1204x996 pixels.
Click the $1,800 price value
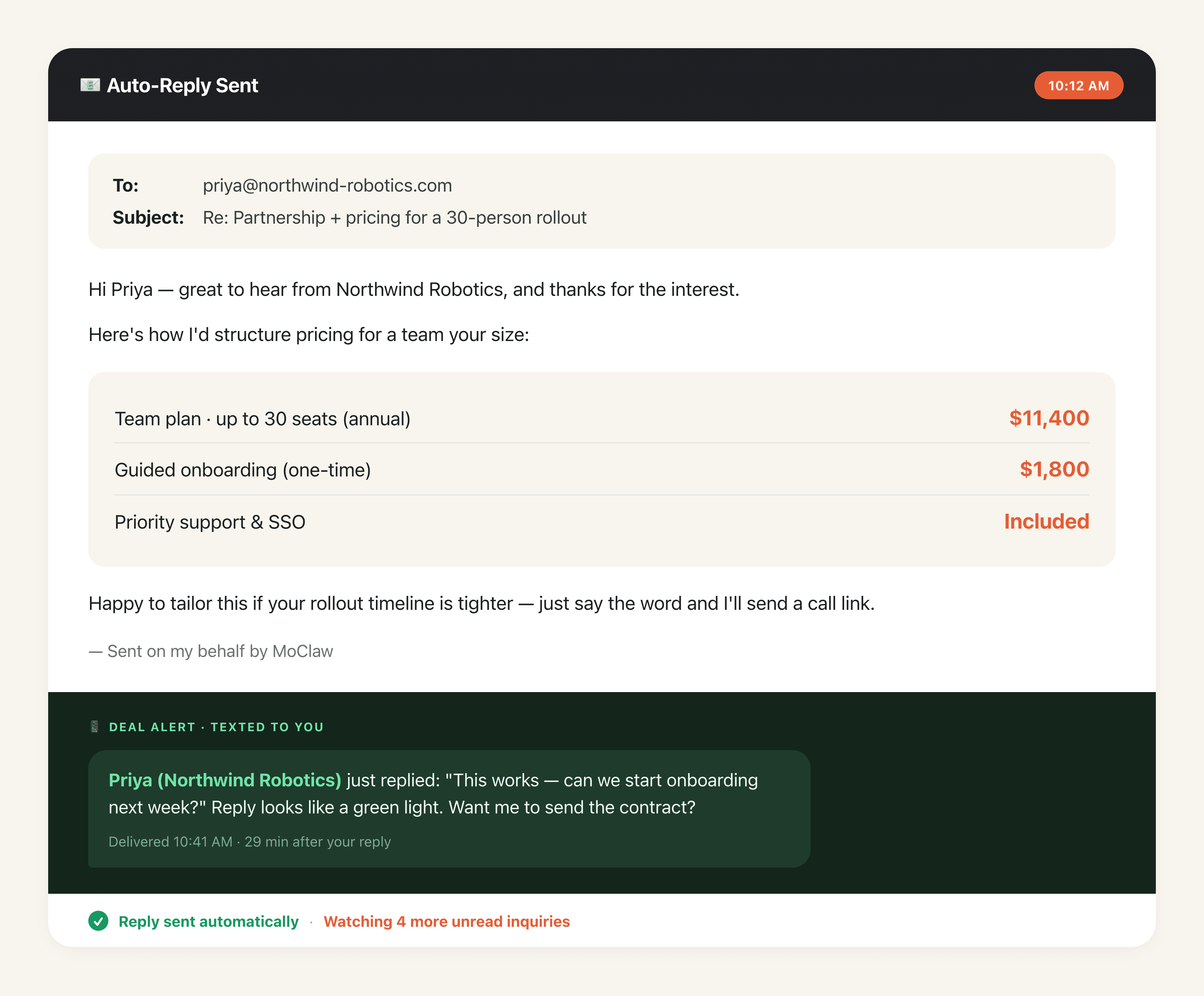[1055, 469]
